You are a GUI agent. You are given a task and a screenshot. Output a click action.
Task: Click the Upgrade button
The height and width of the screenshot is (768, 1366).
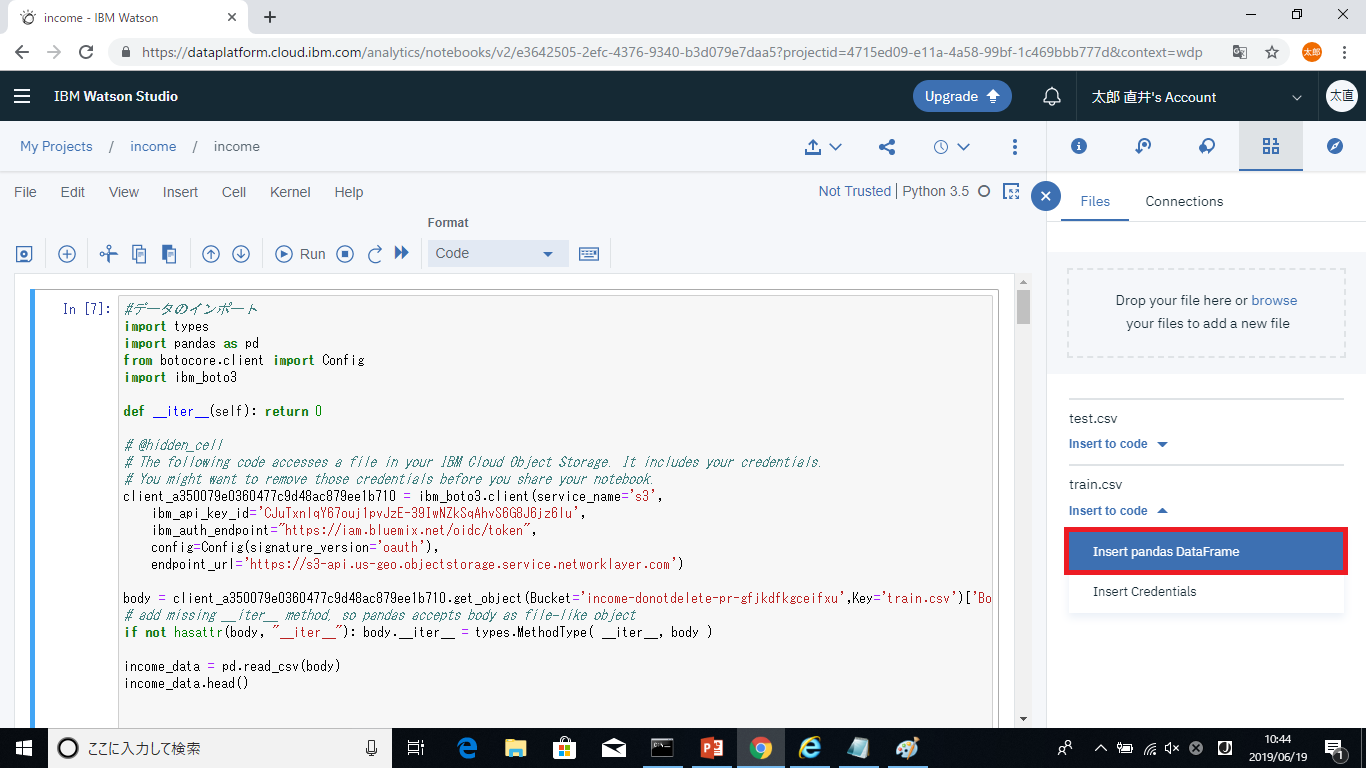click(x=962, y=96)
